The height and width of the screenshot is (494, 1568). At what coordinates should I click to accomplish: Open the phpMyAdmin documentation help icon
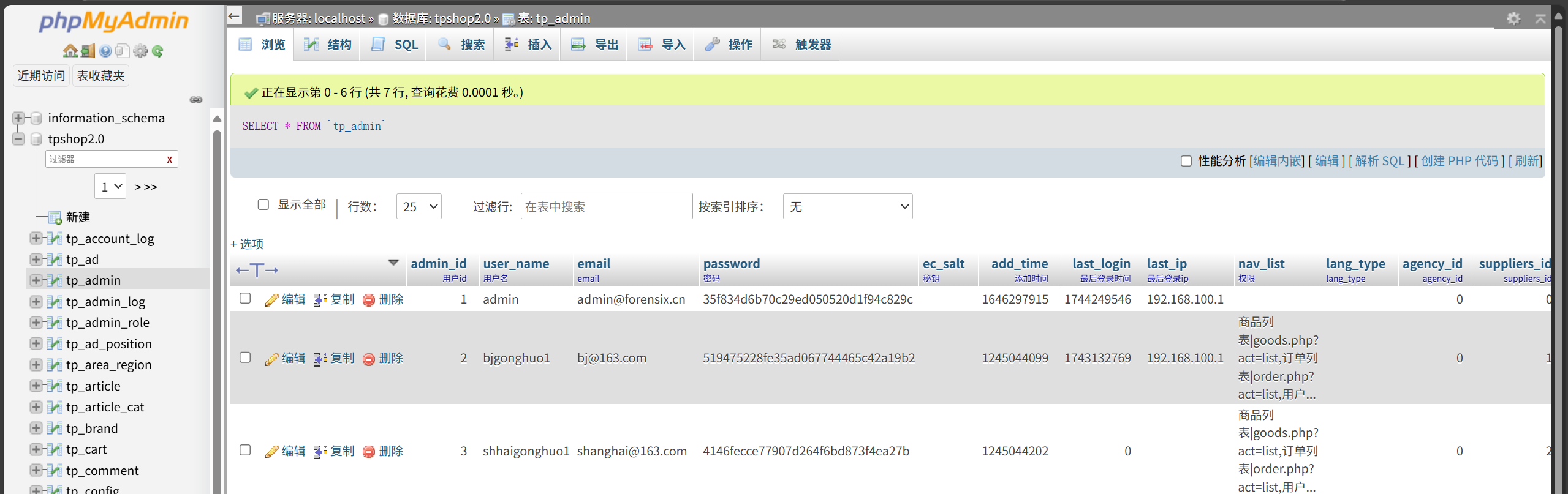[105, 51]
